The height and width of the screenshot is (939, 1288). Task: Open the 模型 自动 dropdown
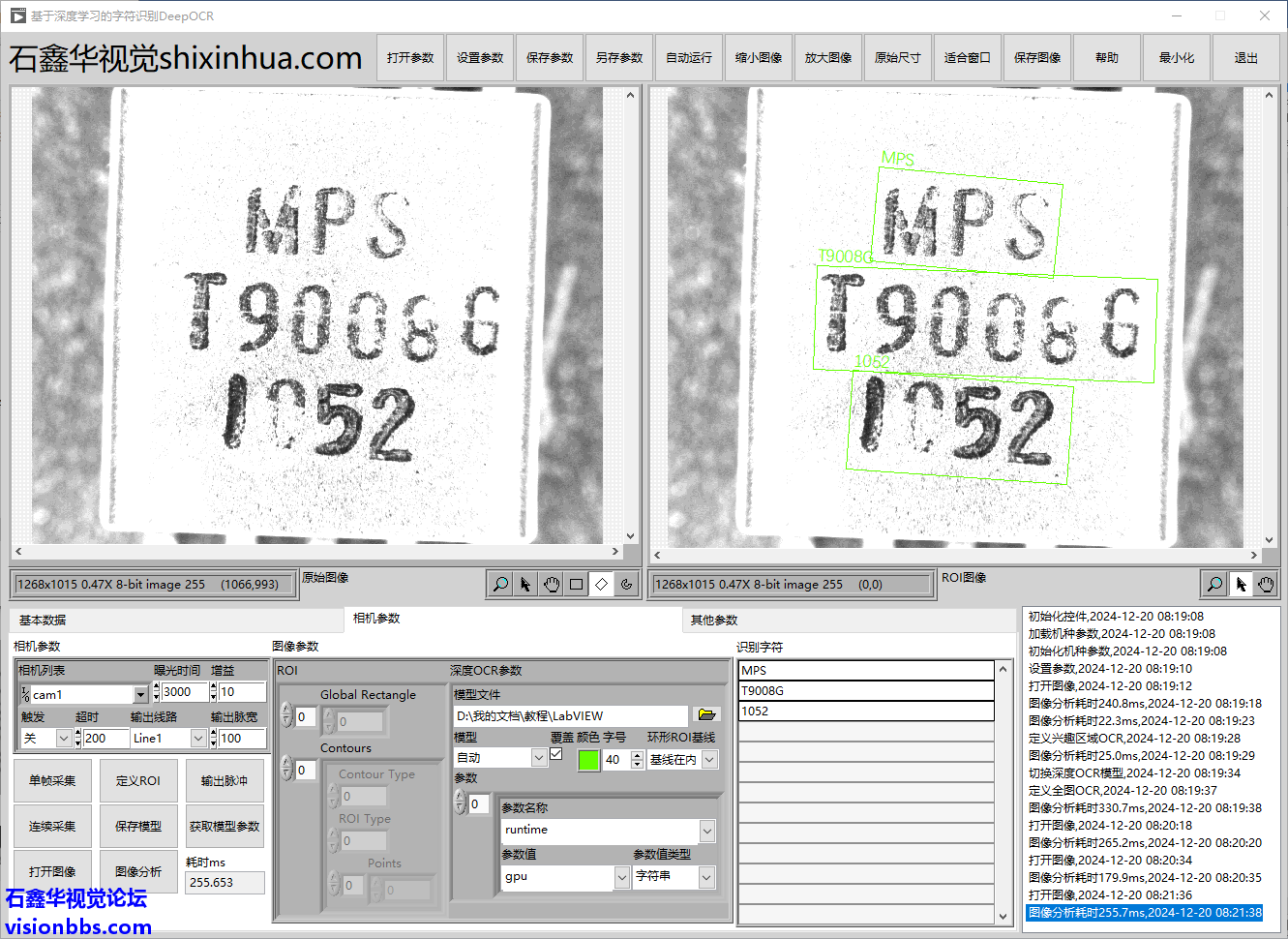539,758
